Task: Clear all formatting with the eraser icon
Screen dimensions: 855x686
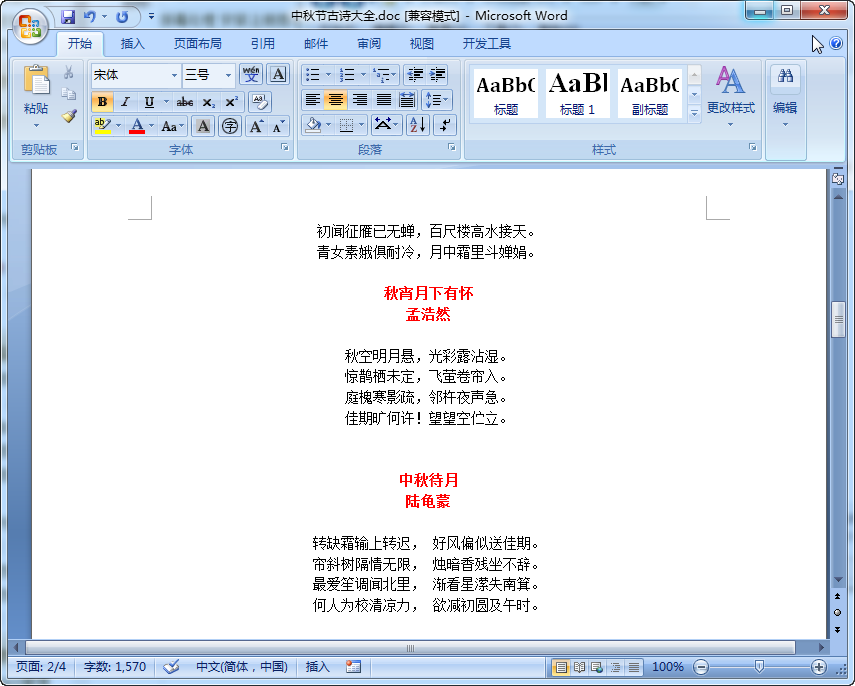Action: pyautogui.click(x=261, y=101)
